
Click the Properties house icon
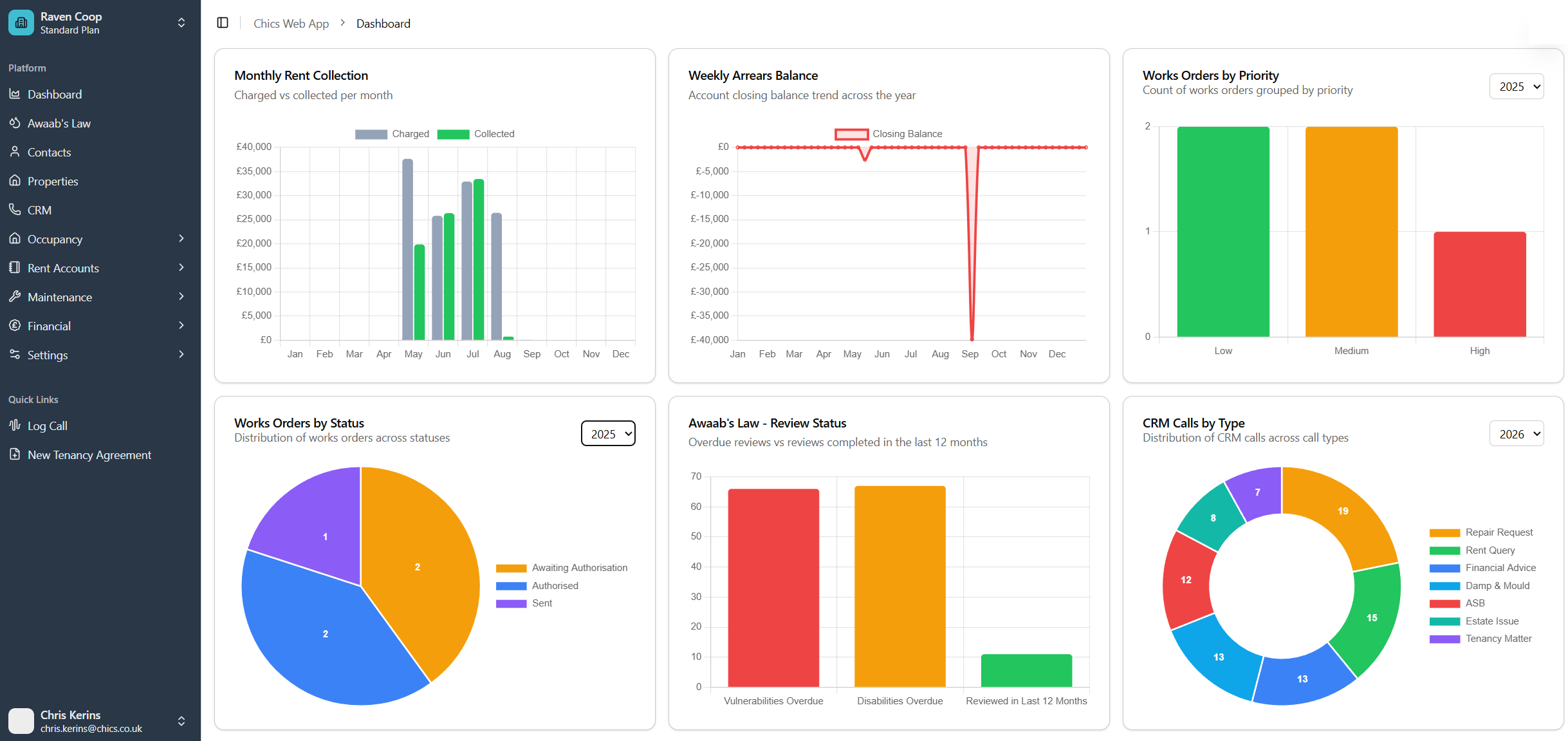[15, 180]
